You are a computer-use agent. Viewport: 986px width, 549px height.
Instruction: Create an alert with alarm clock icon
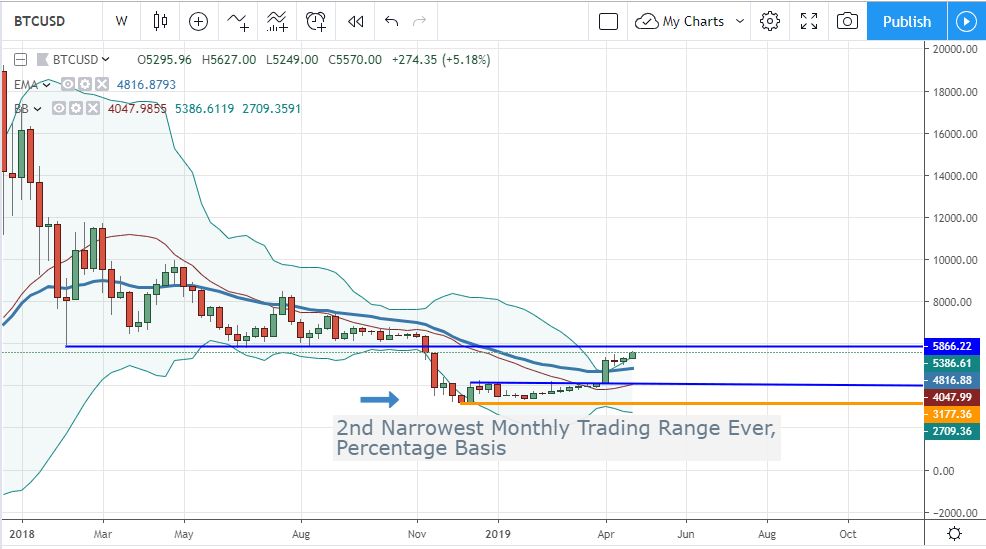[x=316, y=21]
